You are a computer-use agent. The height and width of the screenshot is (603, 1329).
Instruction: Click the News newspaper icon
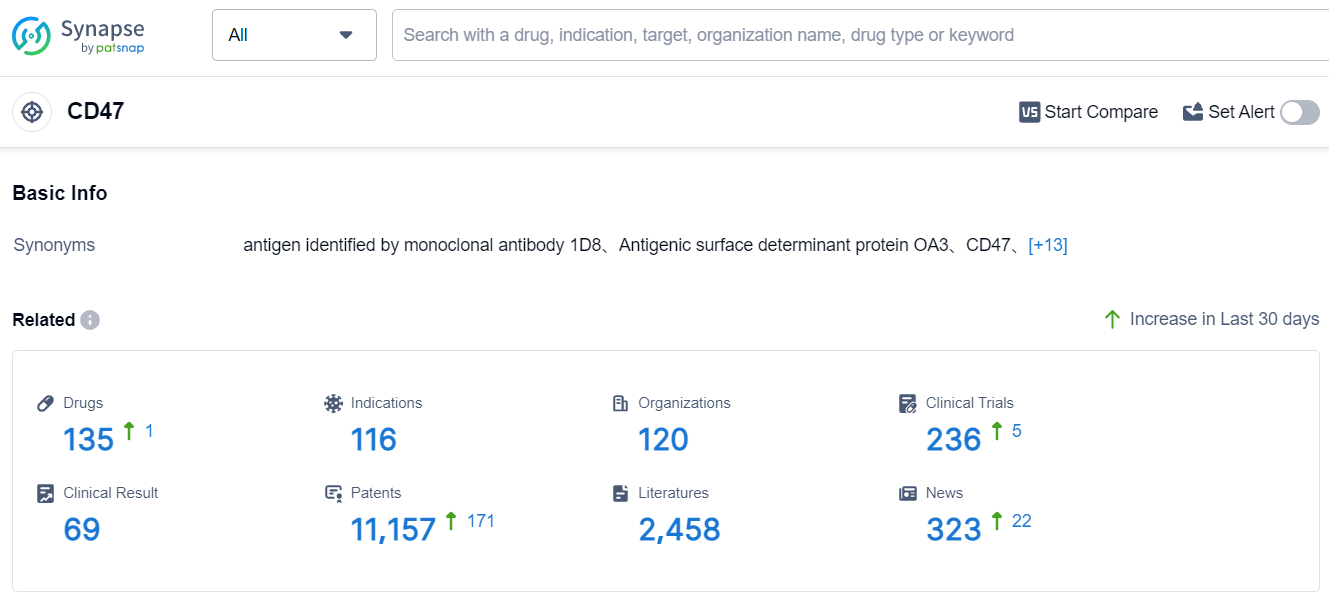click(908, 493)
